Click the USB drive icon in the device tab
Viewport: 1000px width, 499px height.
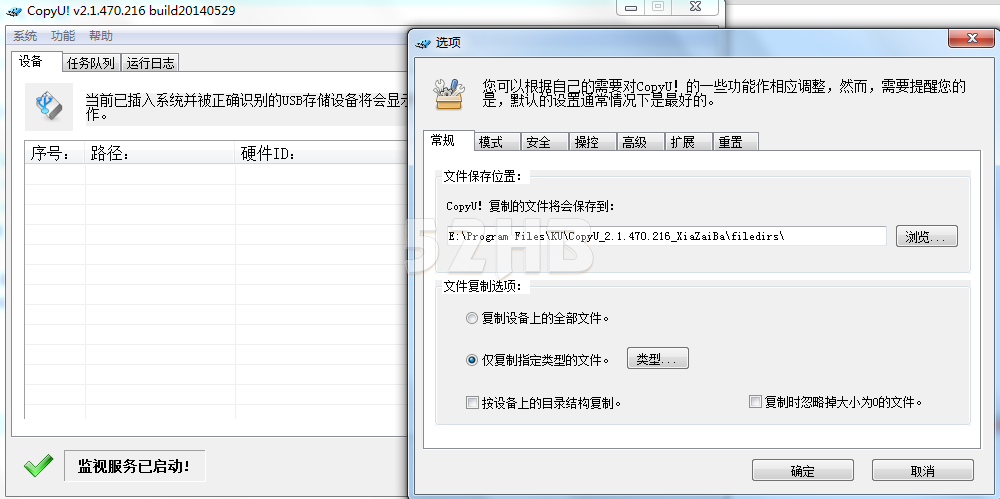click(49, 107)
